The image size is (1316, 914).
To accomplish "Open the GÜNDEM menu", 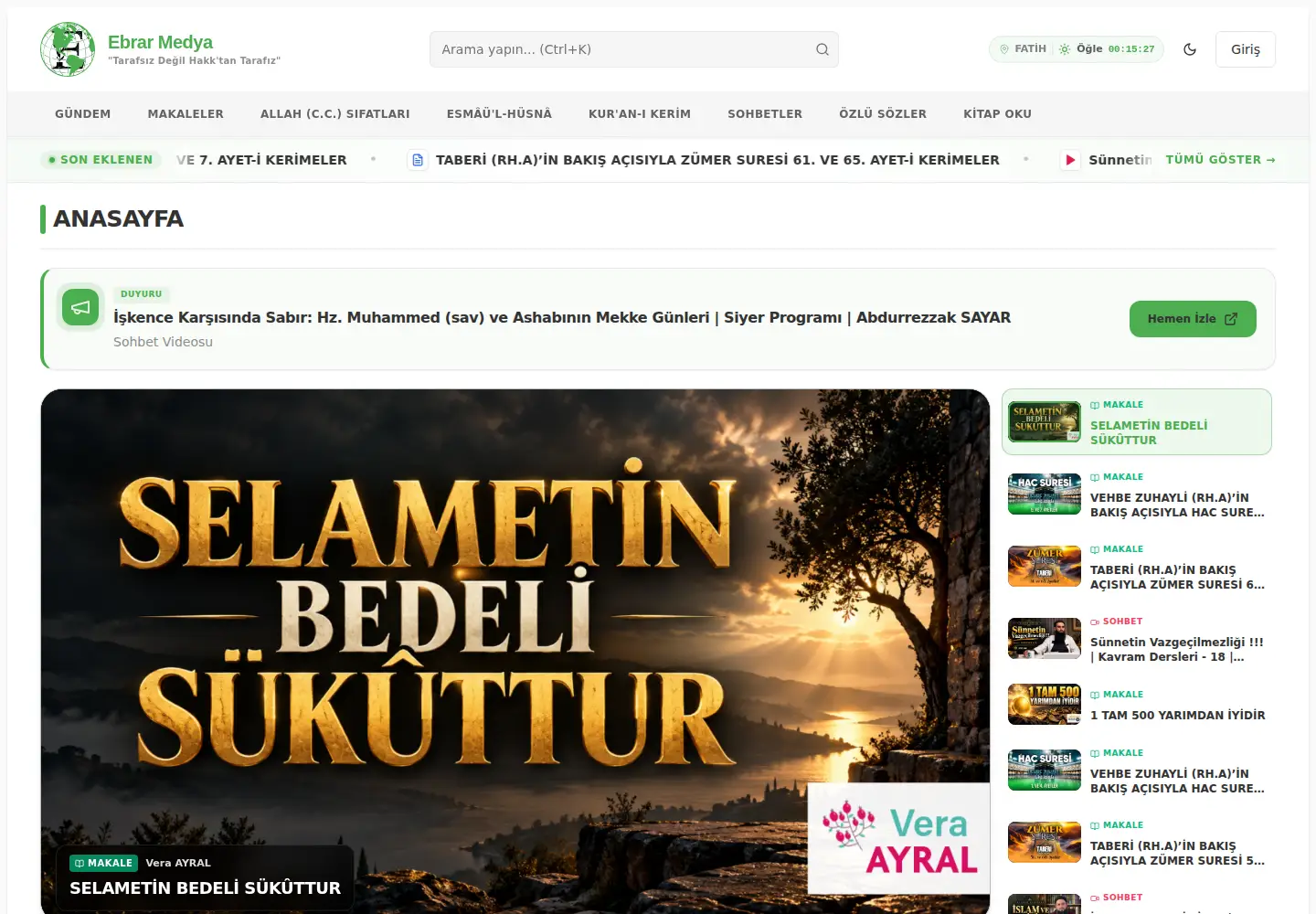I will click(82, 114).
